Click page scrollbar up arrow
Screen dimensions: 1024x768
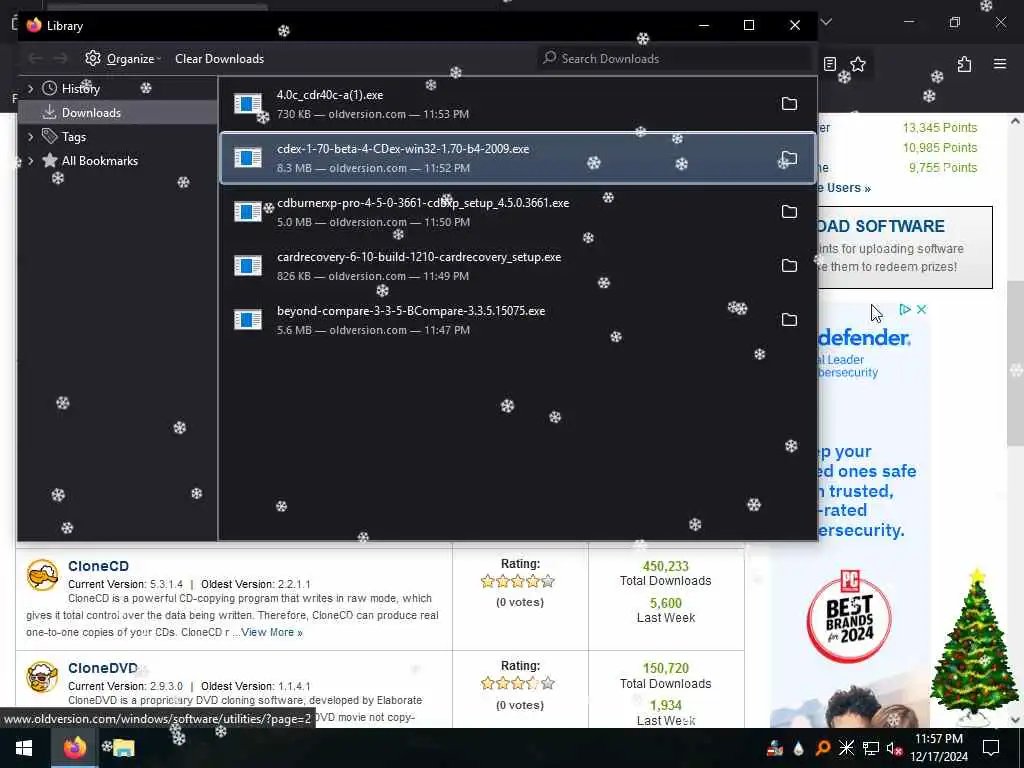point(1015,121)
